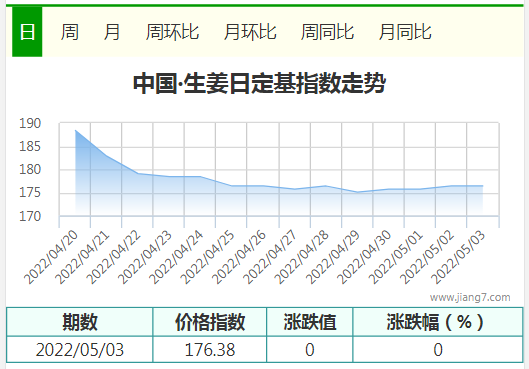Switch to the 月 monthly tab
This screenshot has width=529, height=369.
[112, 32]
